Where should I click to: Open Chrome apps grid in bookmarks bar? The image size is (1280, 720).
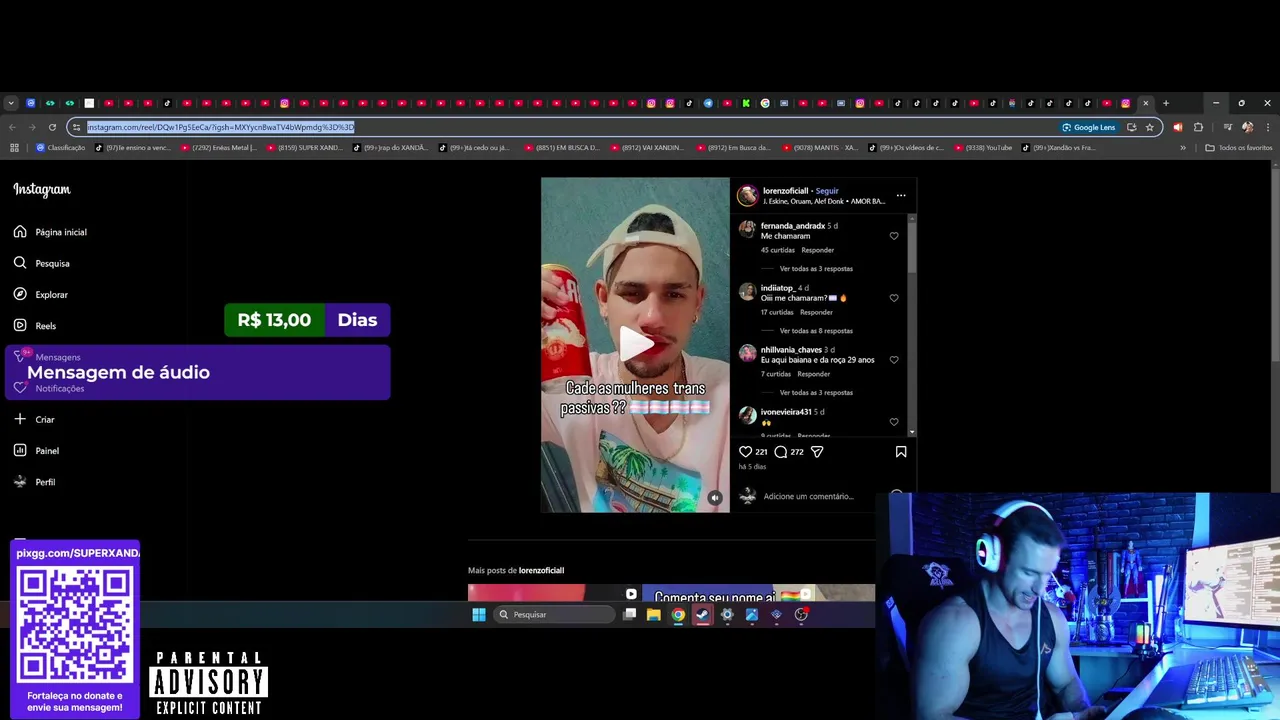14,148
